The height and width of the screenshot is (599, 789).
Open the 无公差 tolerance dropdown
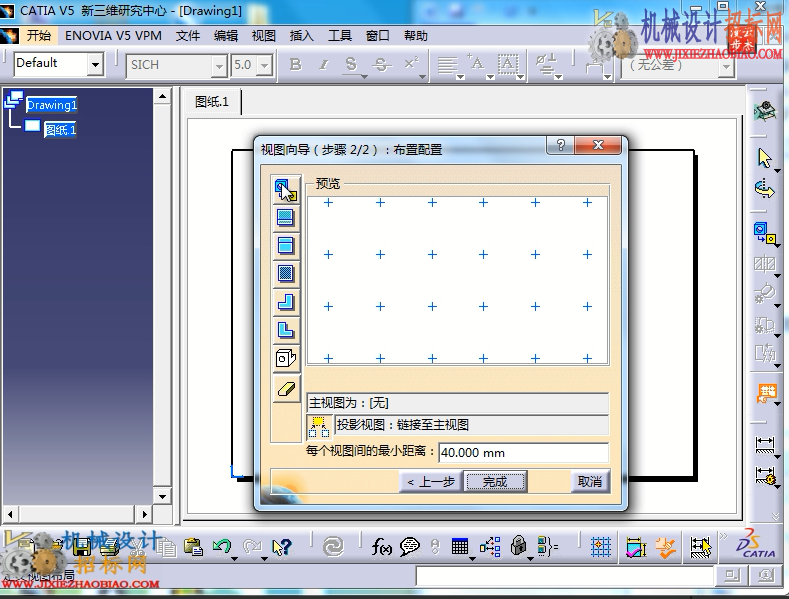pyautogui.click(x=726, y=66)
